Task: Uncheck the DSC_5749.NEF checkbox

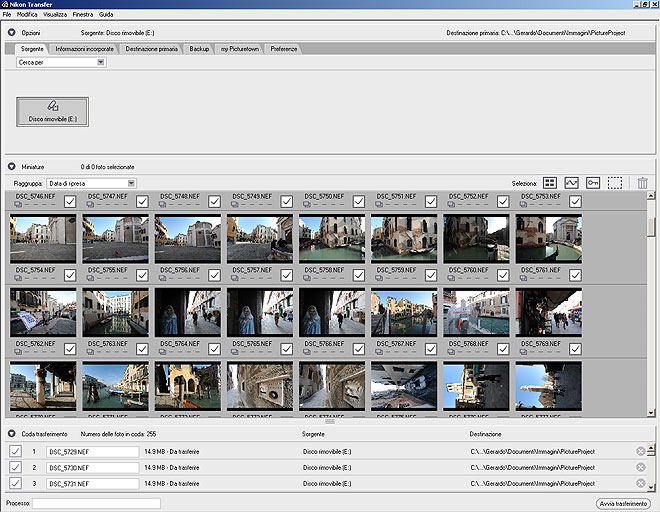Action: (287, 202)
